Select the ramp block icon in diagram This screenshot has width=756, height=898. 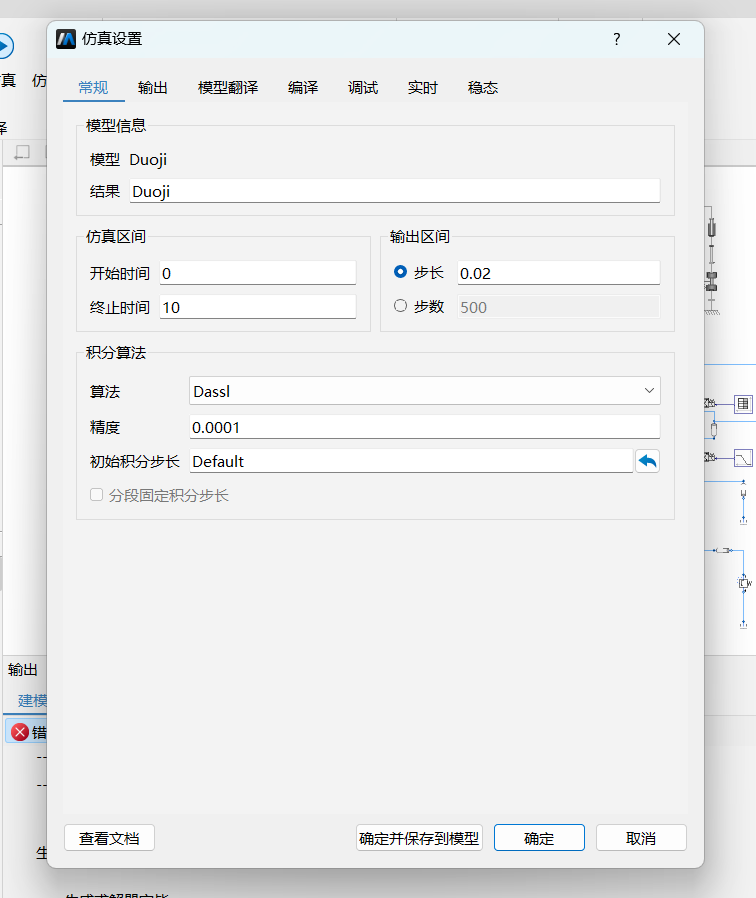(743, 458)
